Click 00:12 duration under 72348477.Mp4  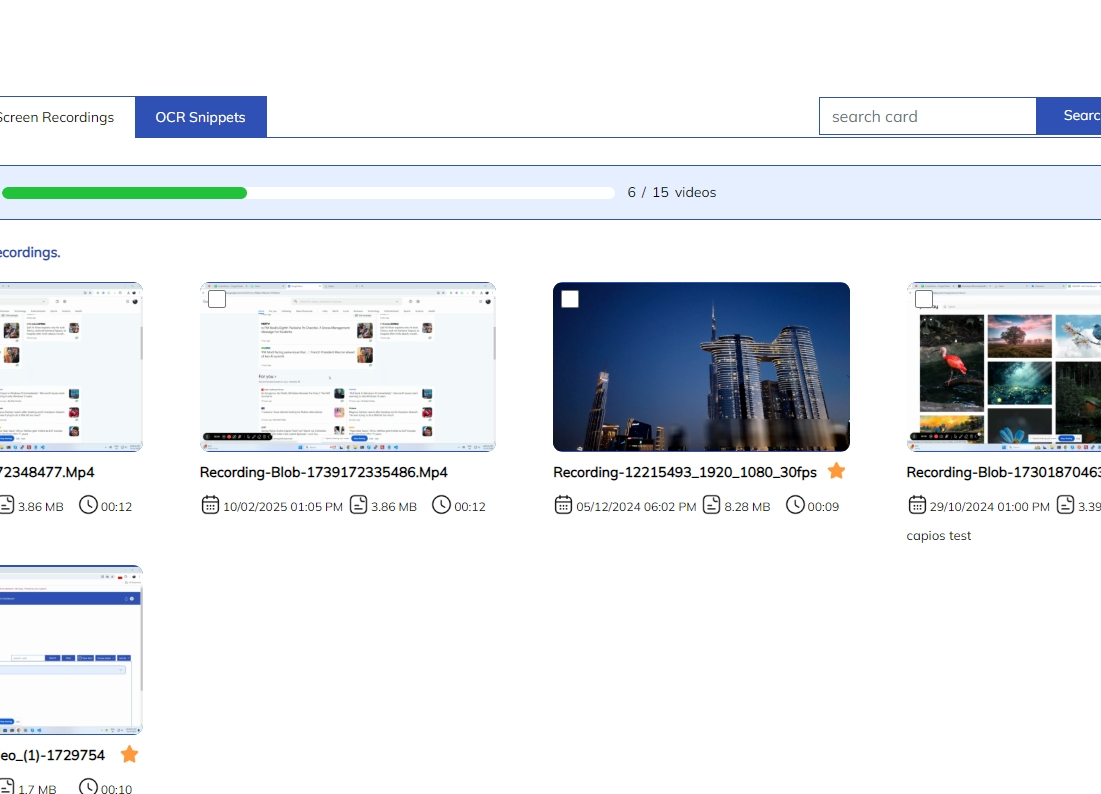click(117, 507)
